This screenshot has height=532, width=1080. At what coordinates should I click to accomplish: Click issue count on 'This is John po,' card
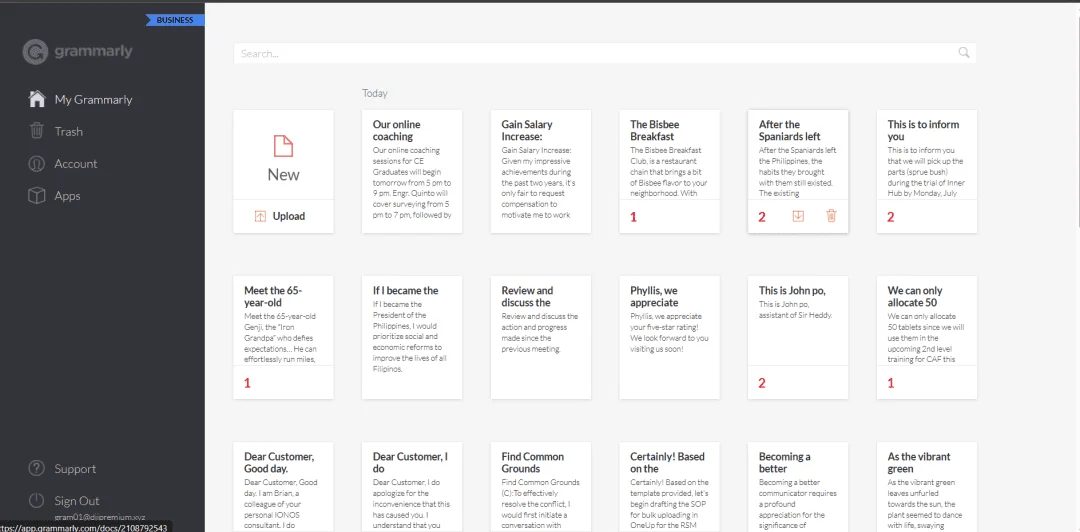[x=762, y=383]
